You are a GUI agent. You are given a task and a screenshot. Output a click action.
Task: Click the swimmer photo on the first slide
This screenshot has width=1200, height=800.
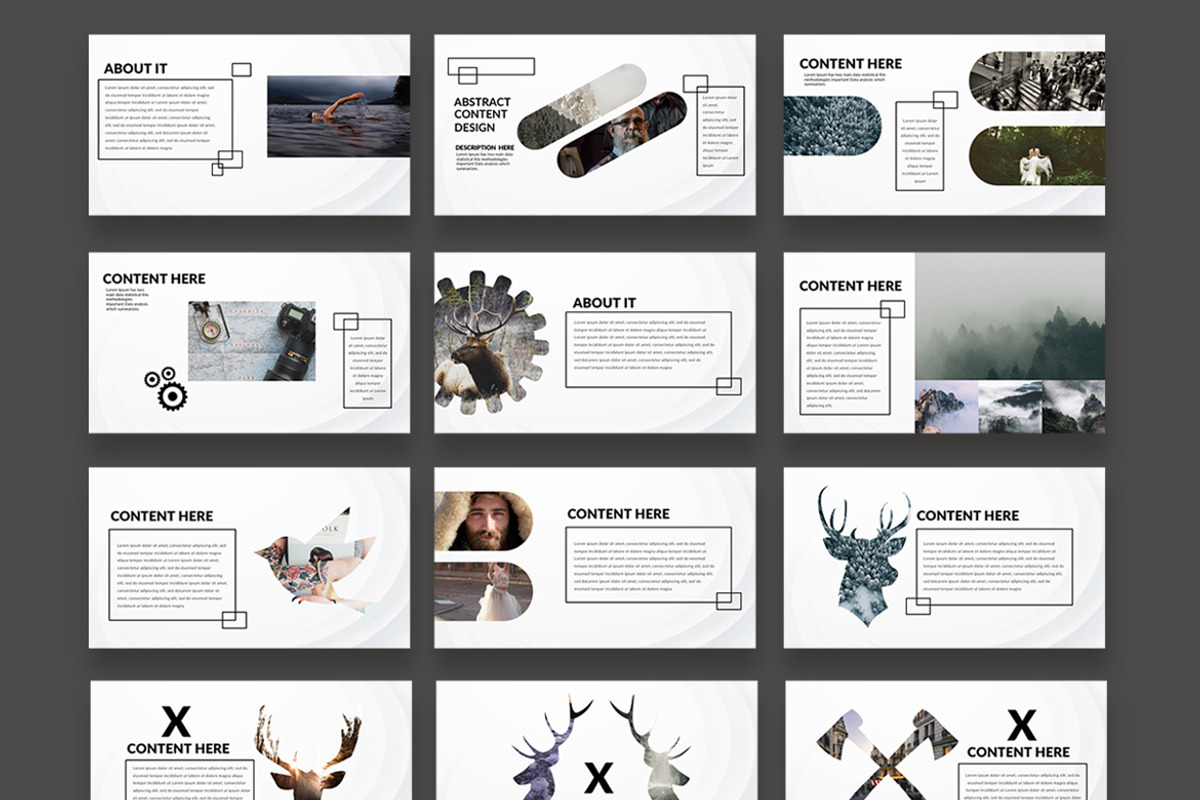tap(338, 116)
